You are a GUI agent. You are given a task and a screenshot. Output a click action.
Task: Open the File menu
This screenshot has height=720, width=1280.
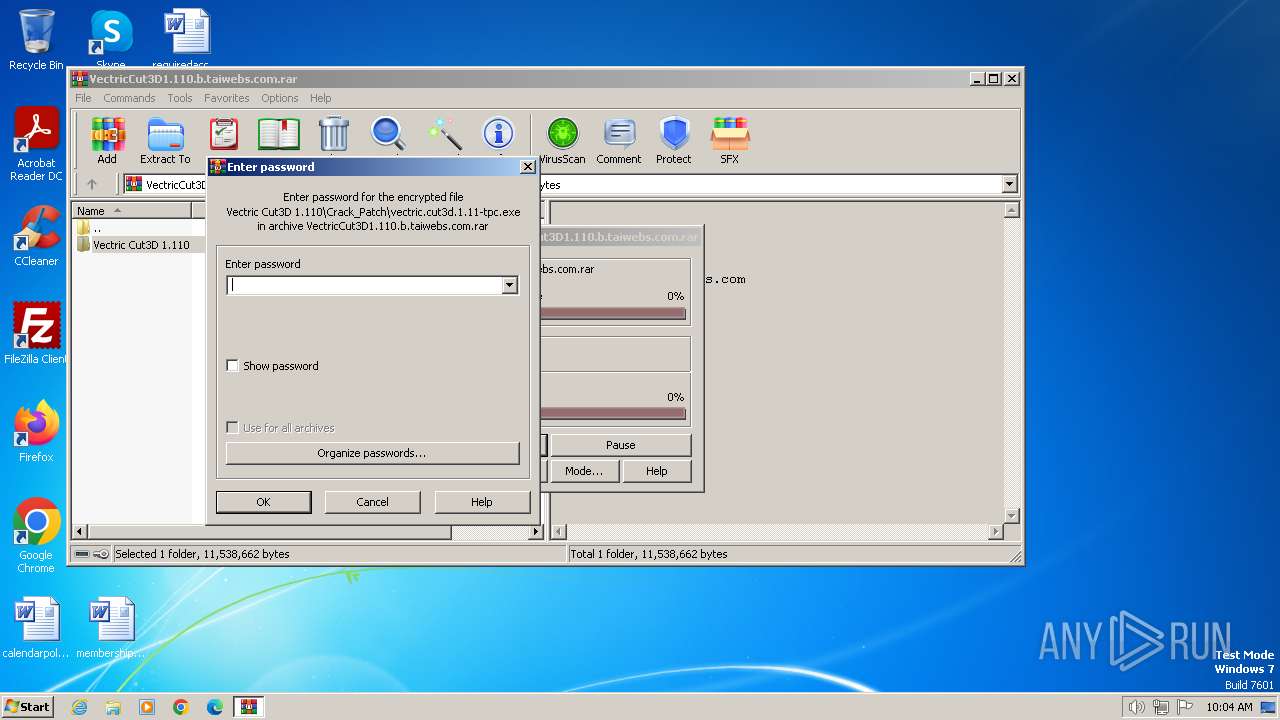(83, 98)
